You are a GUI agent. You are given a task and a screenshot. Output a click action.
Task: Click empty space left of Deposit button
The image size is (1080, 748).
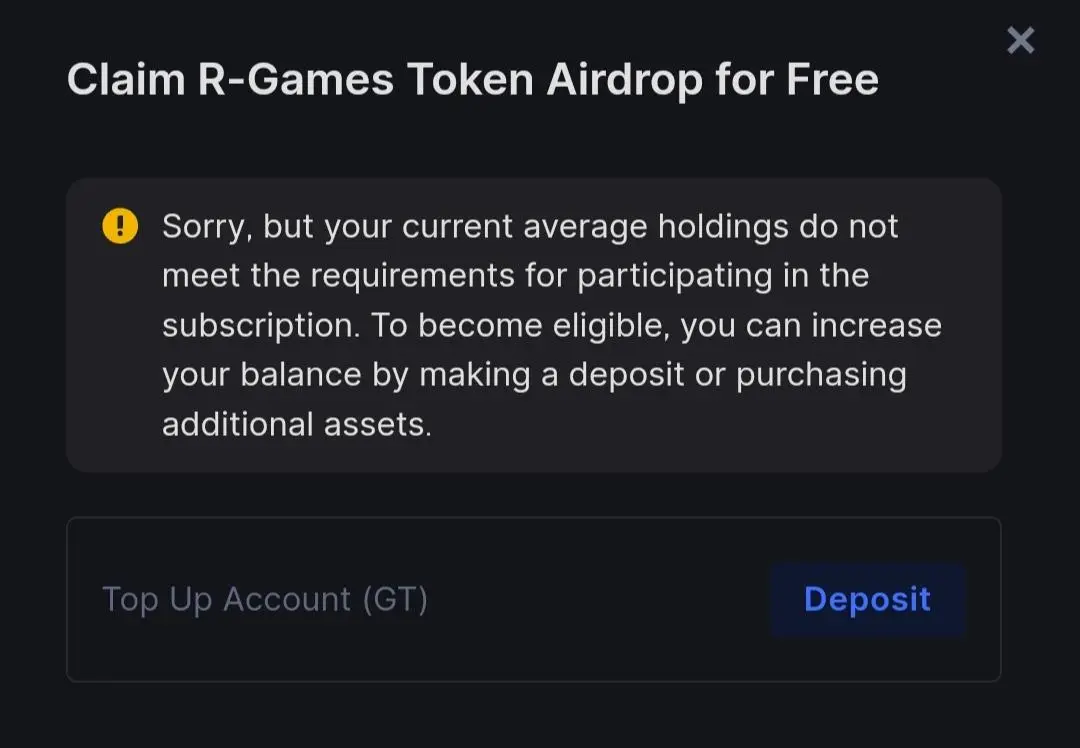coord(600,599)
